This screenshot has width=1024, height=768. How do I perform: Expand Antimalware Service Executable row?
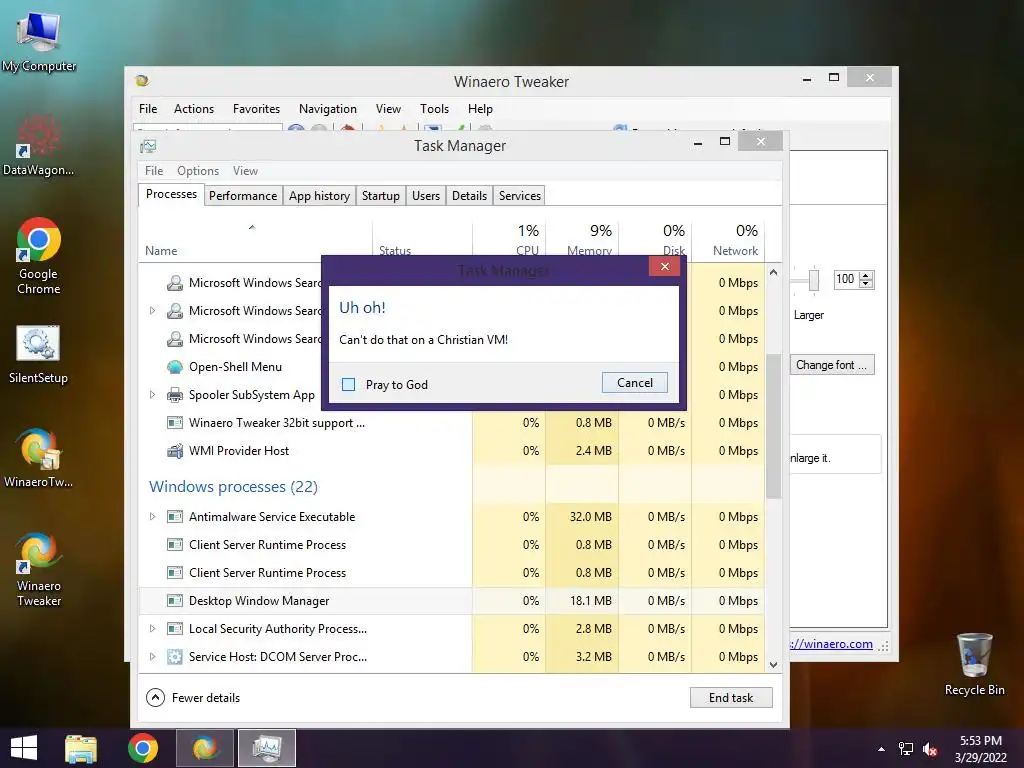(152, 517)
